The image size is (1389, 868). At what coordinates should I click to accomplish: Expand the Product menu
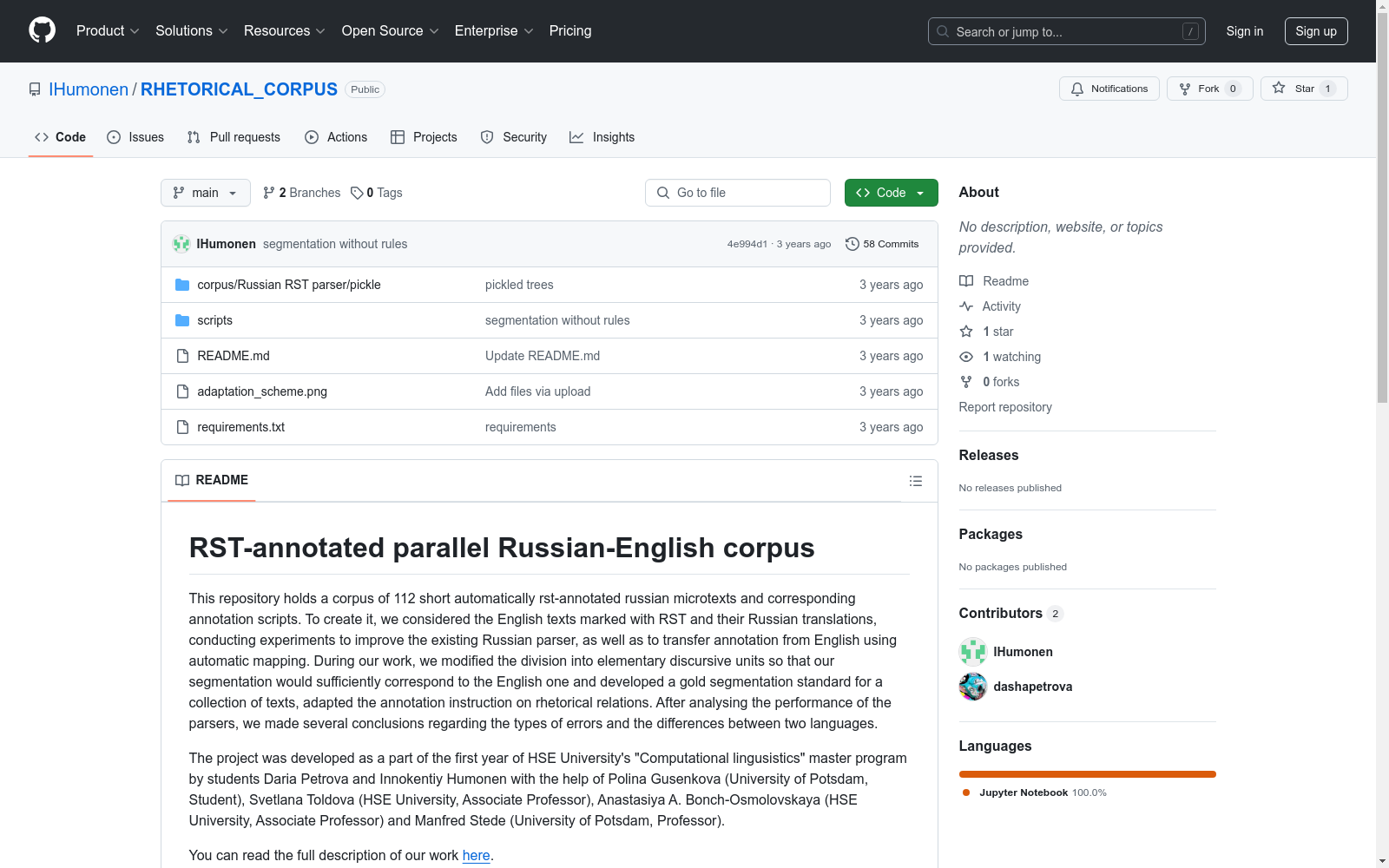[x=108, y=30]
